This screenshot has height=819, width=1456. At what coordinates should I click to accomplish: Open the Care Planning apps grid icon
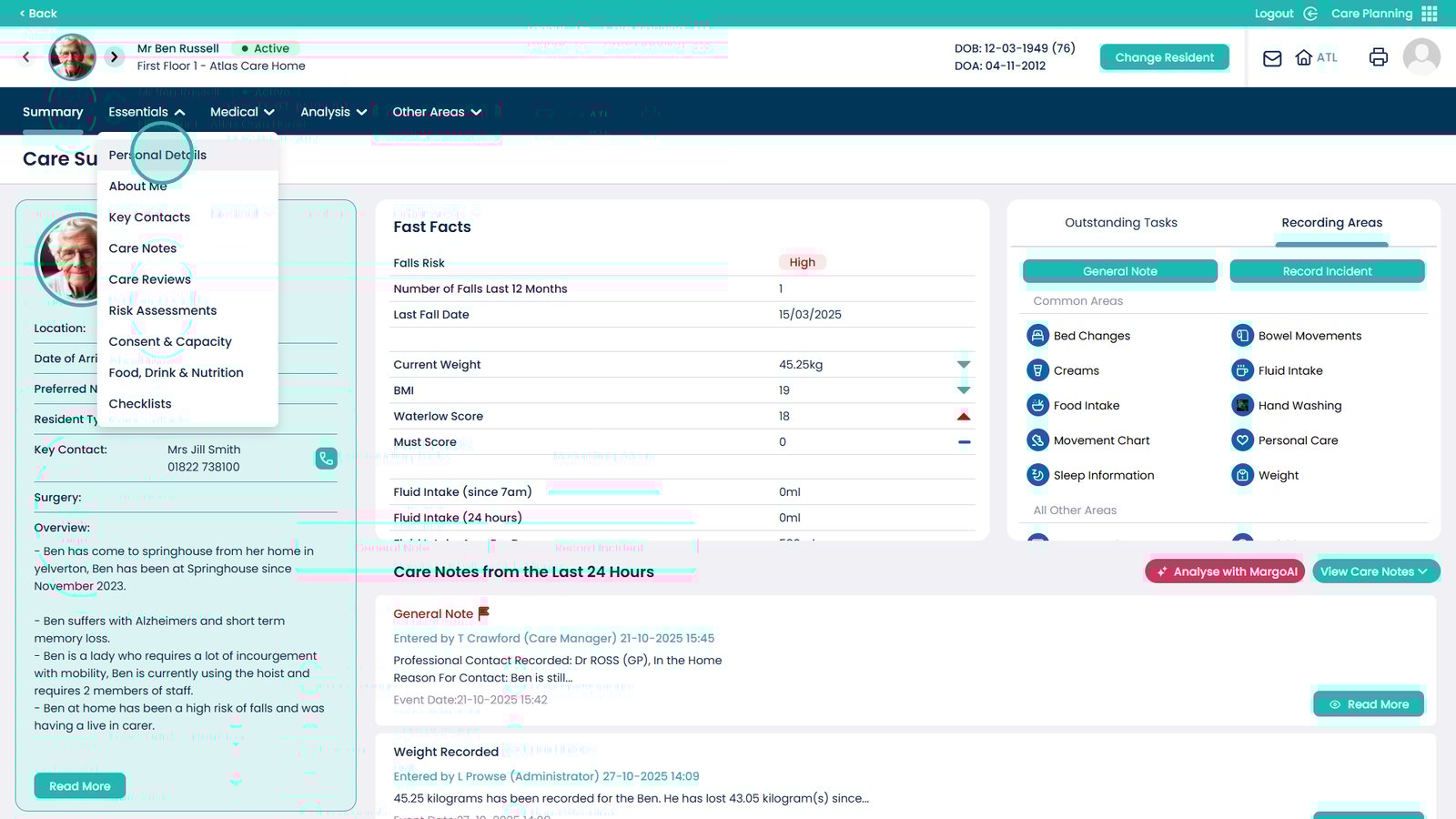[1430, 14]
